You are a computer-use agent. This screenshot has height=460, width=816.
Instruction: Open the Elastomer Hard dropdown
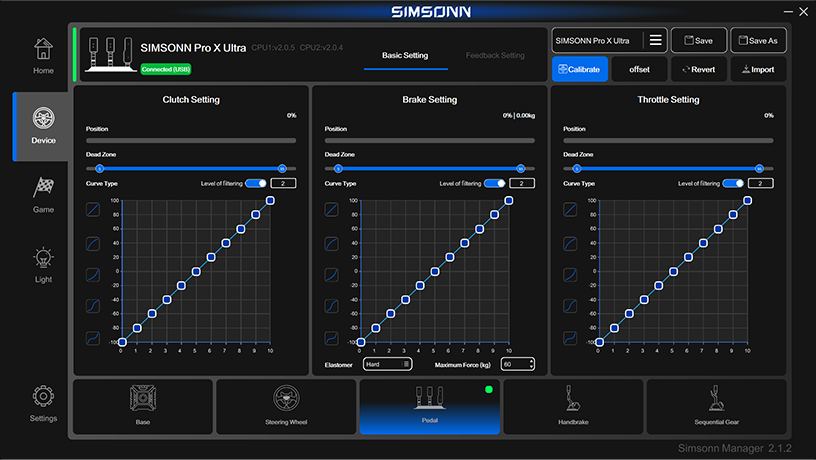click(x=388, y=364)
